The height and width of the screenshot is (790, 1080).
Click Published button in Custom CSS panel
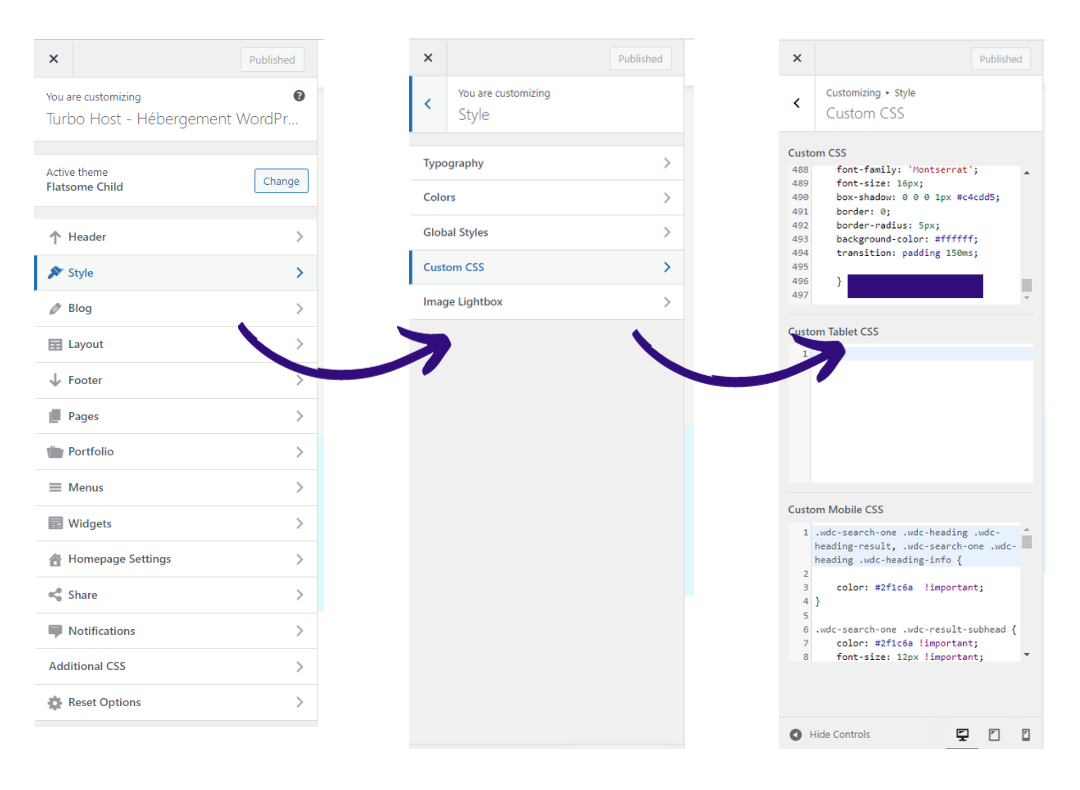[x=1001, y=59]
